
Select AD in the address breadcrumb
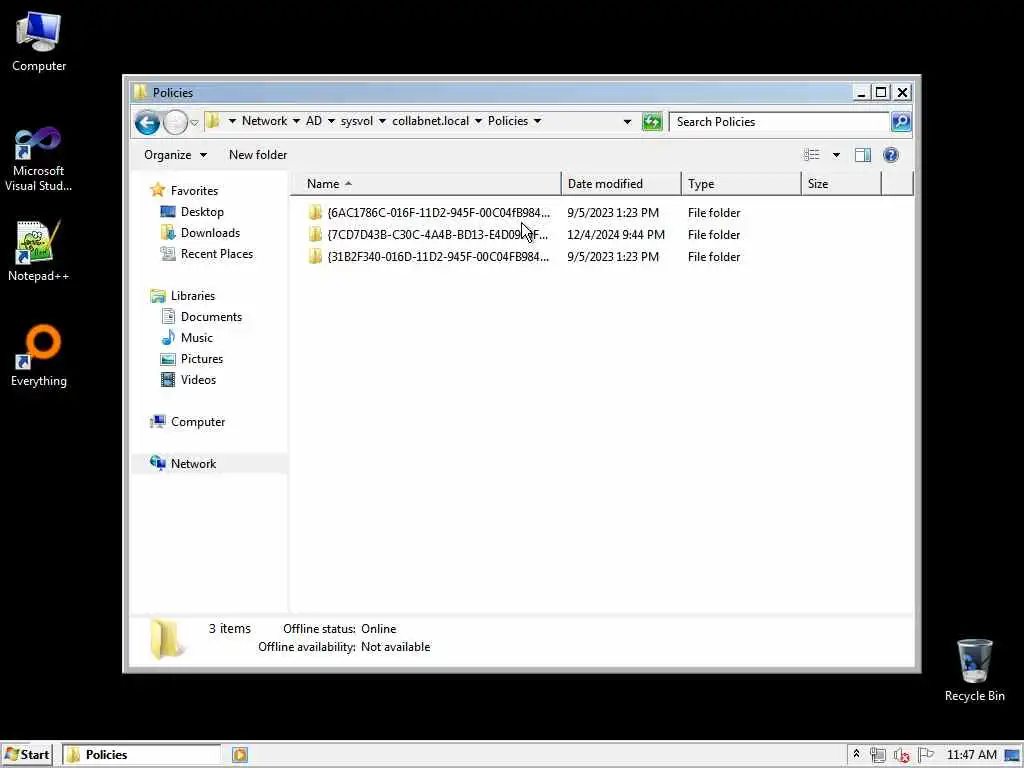[x=314, y=121]
